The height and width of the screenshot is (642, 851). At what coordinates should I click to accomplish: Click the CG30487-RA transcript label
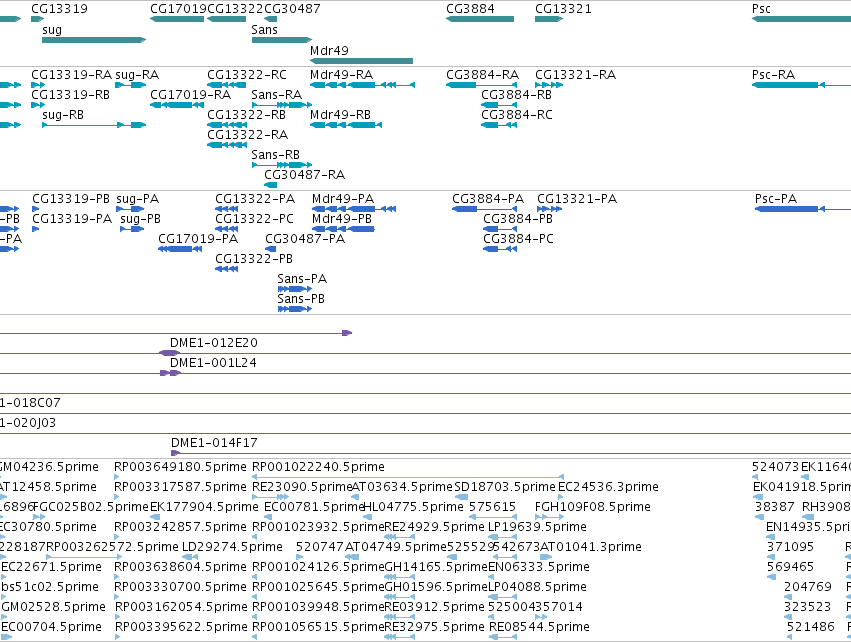pos(304,175)
